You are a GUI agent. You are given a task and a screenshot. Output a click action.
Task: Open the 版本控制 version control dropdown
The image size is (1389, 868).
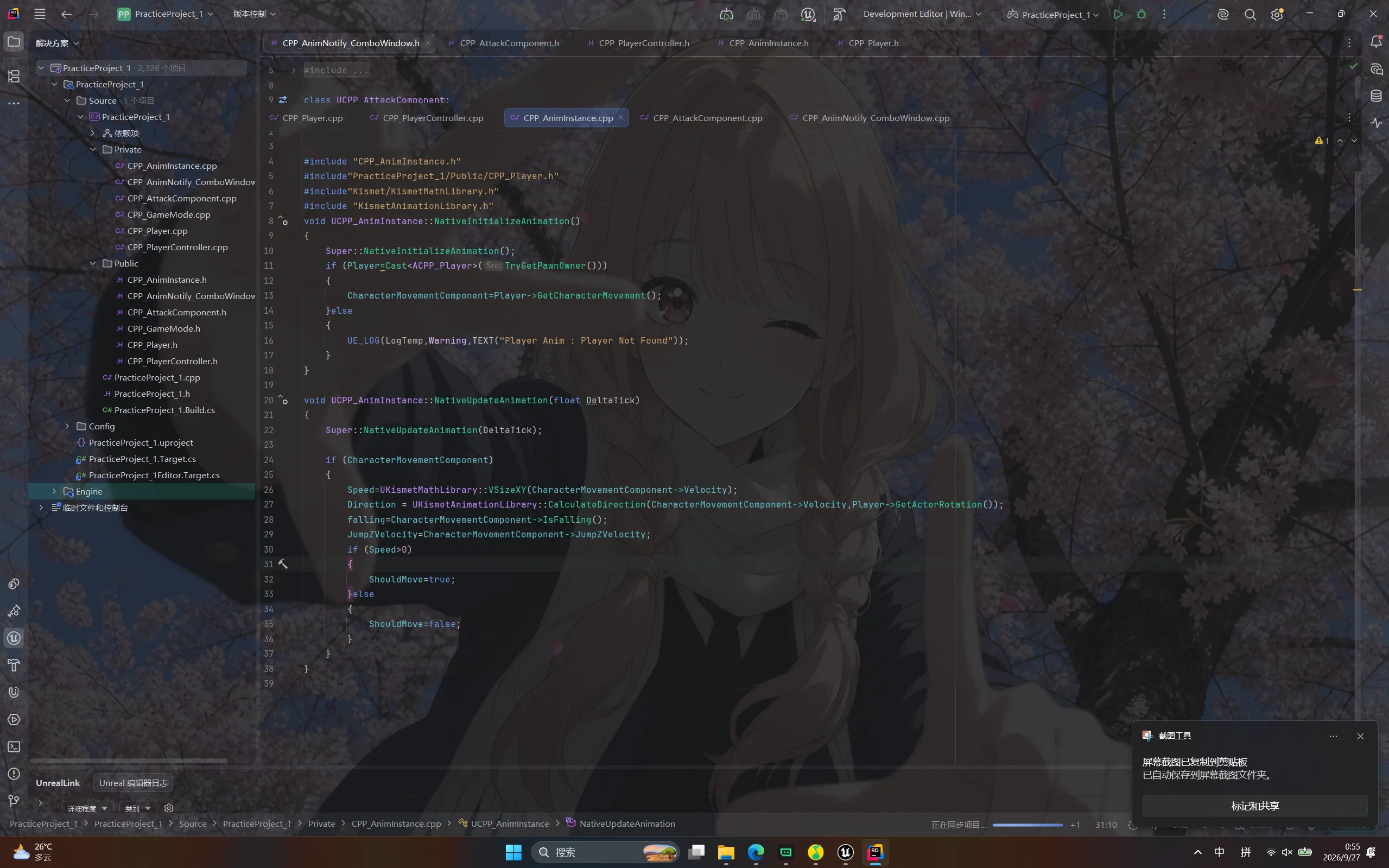click(x=253, y=14)
